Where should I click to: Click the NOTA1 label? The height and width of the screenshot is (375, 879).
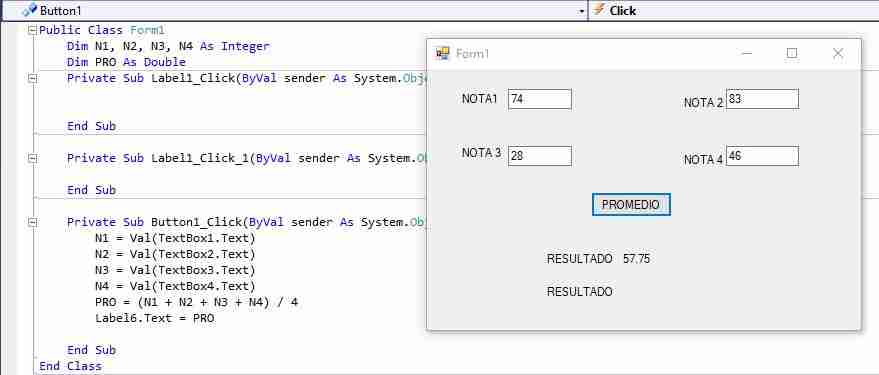(x=479, y=99)
